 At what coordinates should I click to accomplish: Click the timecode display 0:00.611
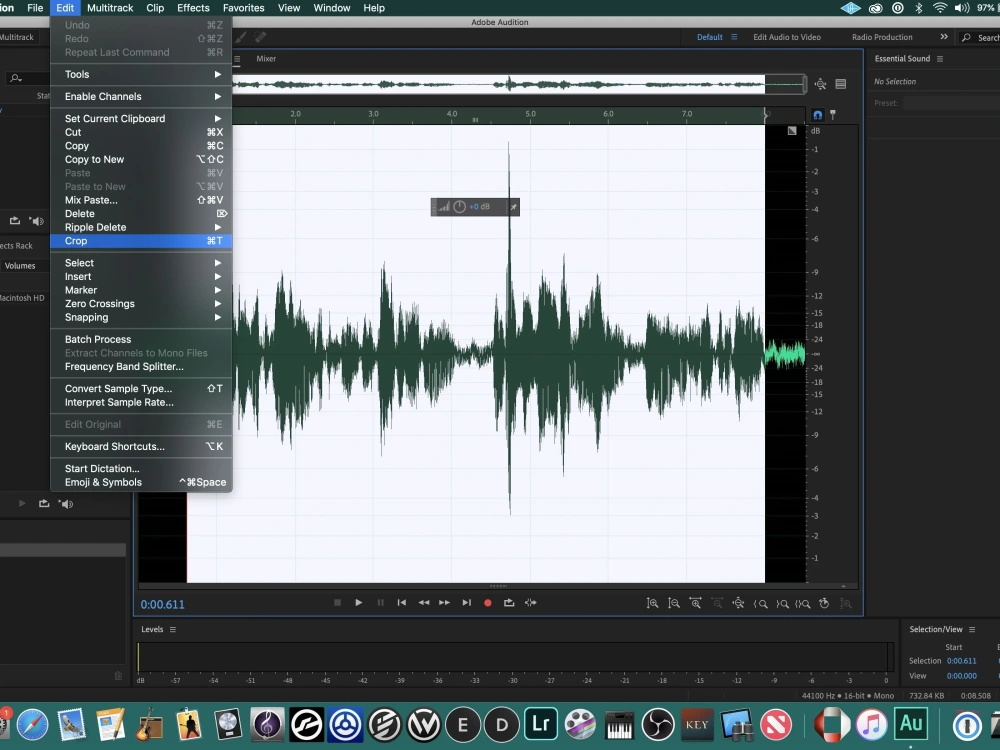[163, 605]
